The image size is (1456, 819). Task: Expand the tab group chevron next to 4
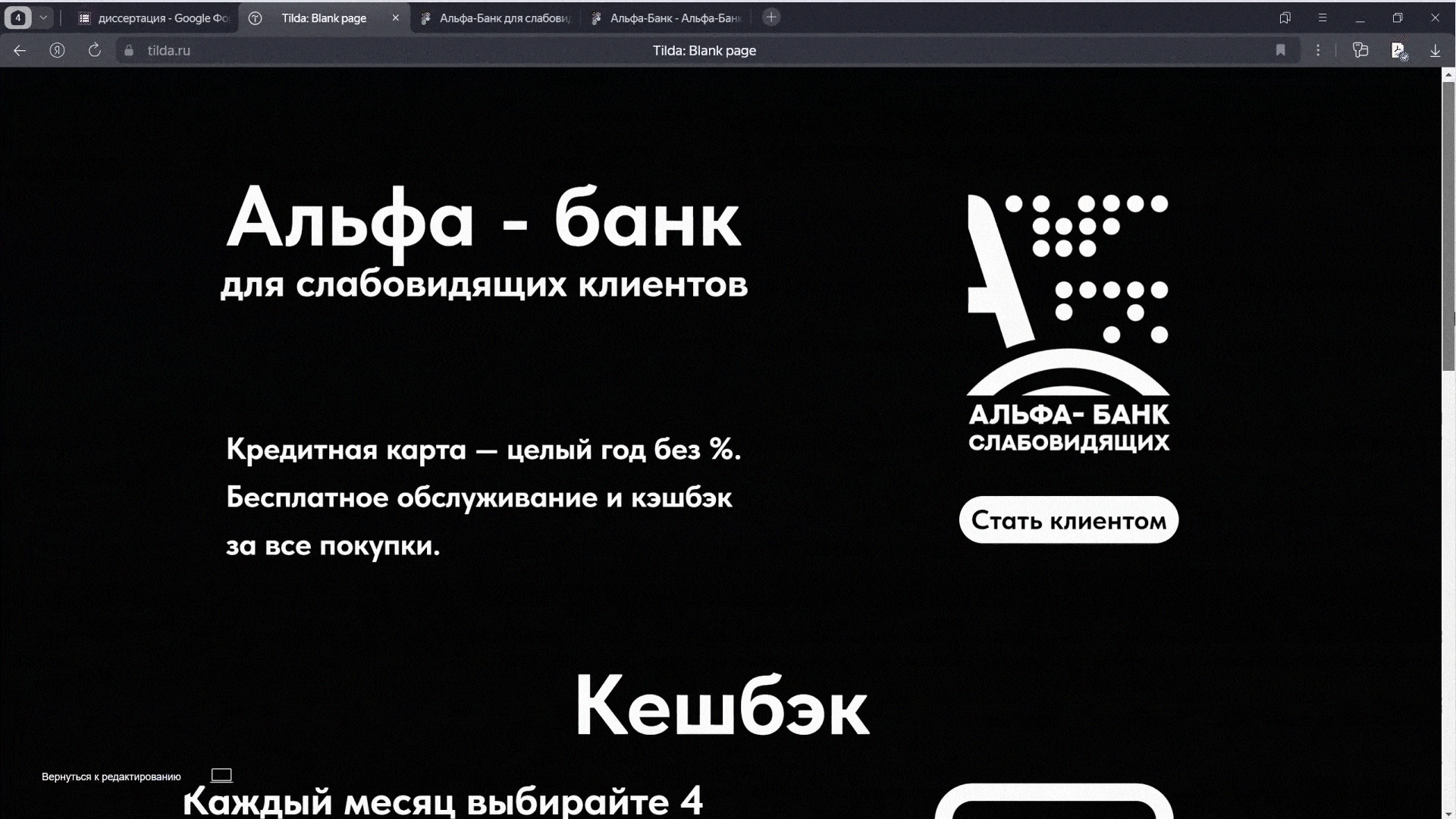[42, 17]
